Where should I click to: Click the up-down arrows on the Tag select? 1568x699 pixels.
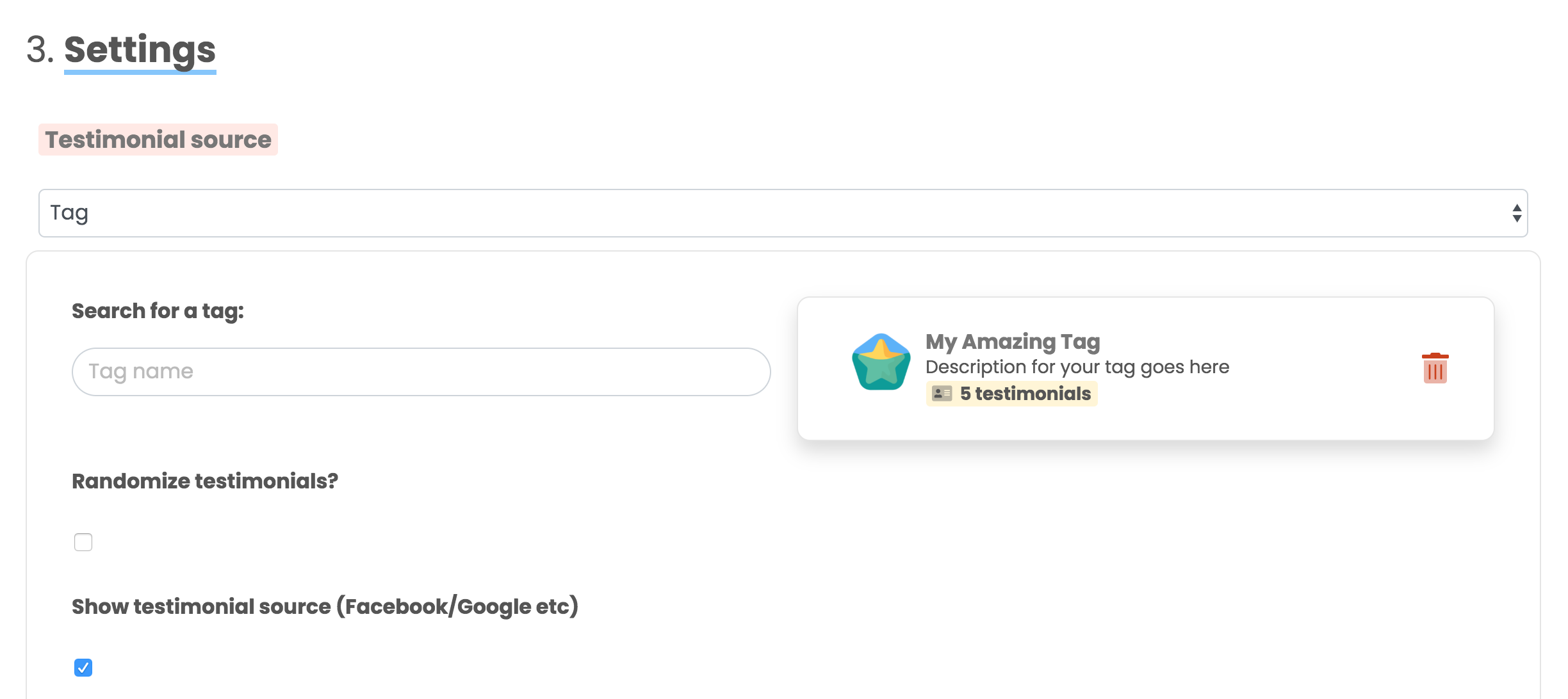pyautogui.click(x=1516, y=213)
